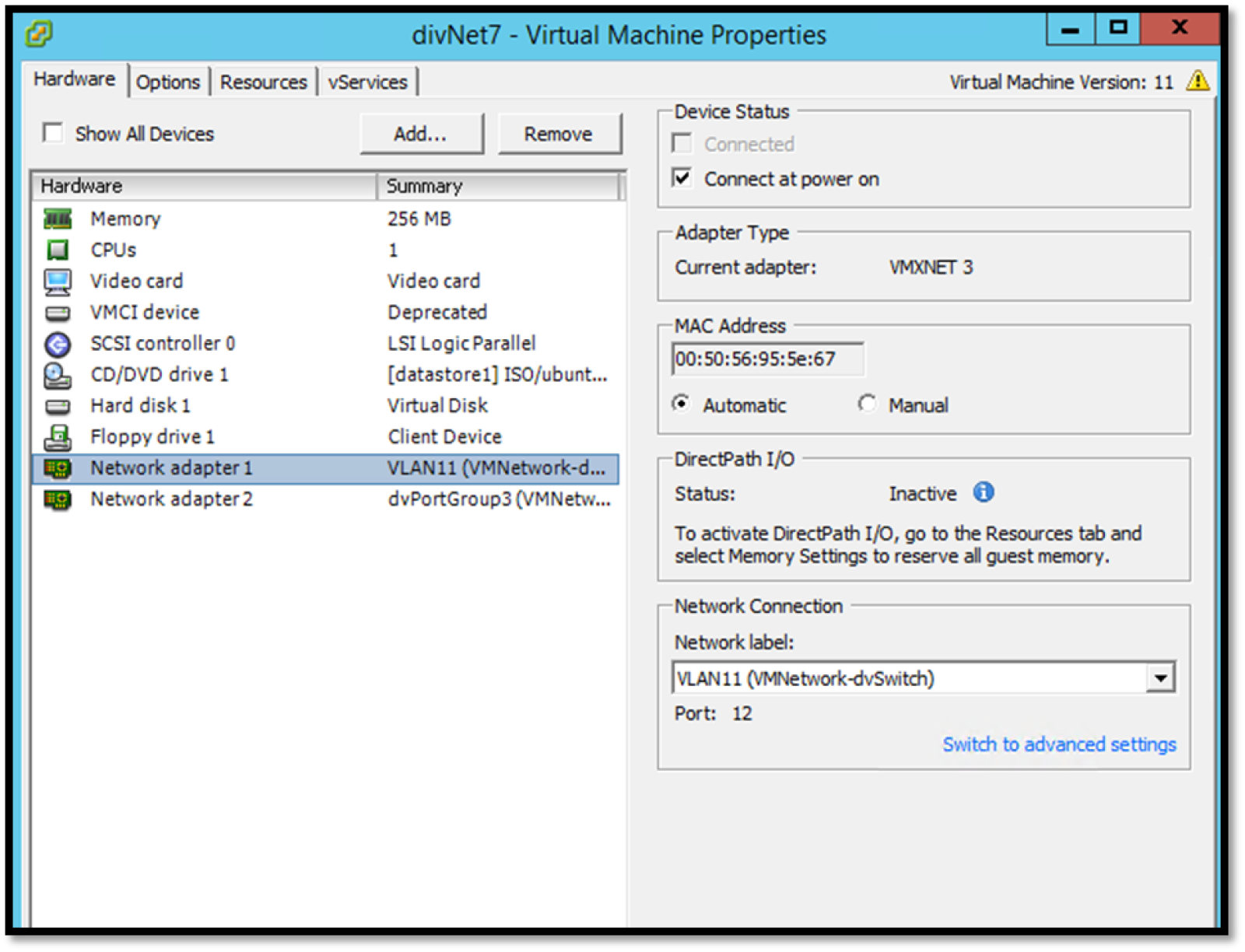Image resolution: width=1245 pixels, height=952 pixels.
Task: Click the Add button
Action: pos(421,133)
